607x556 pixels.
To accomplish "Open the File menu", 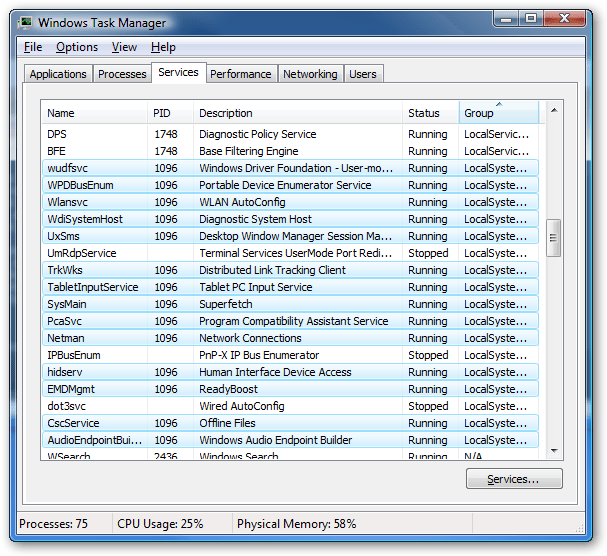I will coord(33,47).
